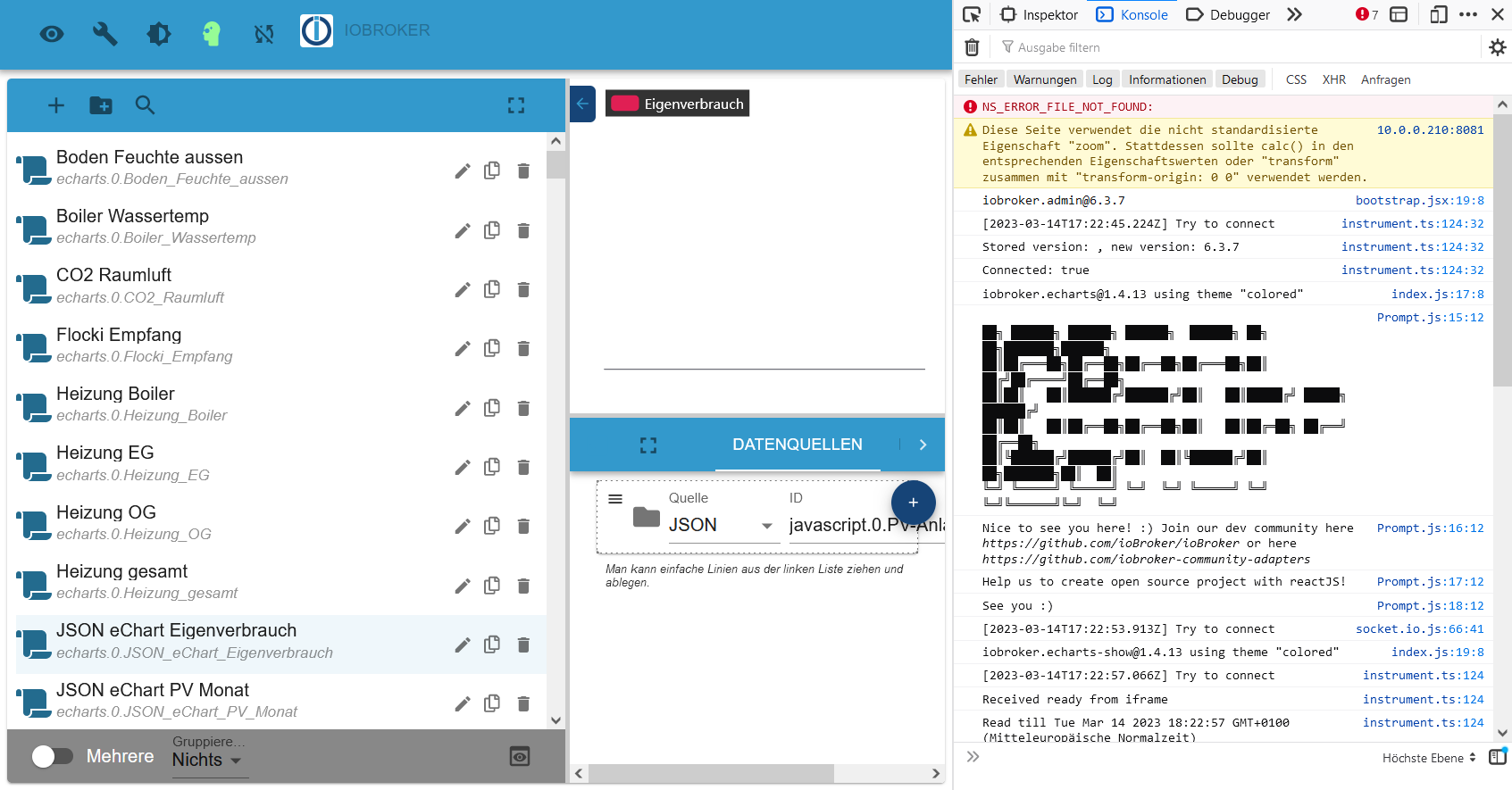Toggle the theme brightness icon

point(159,34)
